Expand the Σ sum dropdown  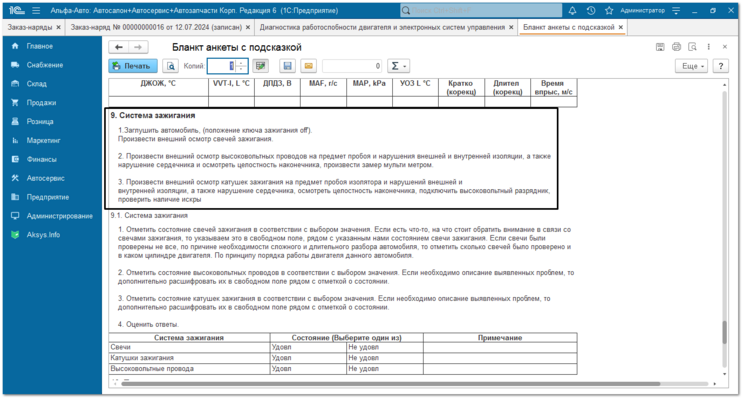click(x=398, y=66)
